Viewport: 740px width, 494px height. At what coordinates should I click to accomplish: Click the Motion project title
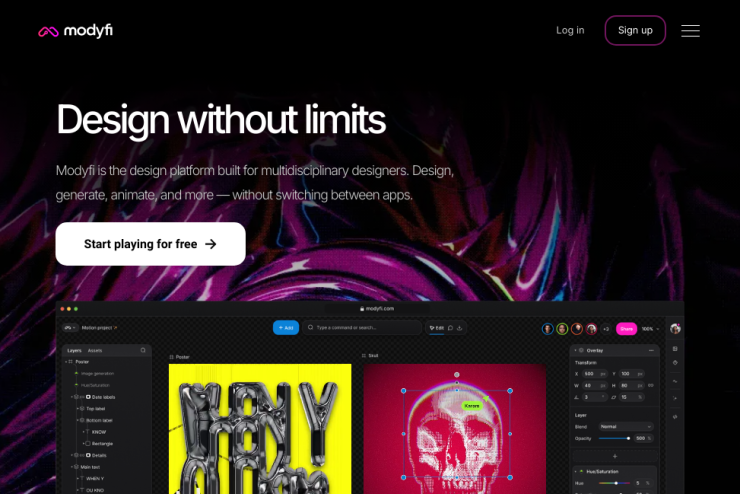click(x=99, y=327)
